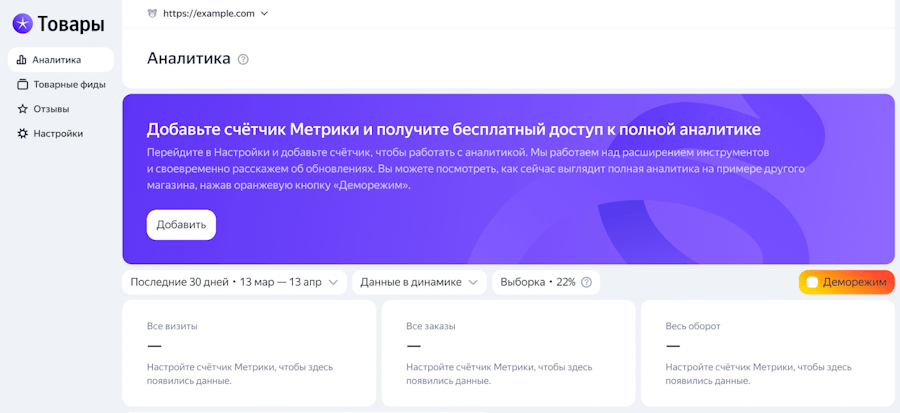Click the question mark beside Выборка 22%
900x413 pixels.
point(587,282)
